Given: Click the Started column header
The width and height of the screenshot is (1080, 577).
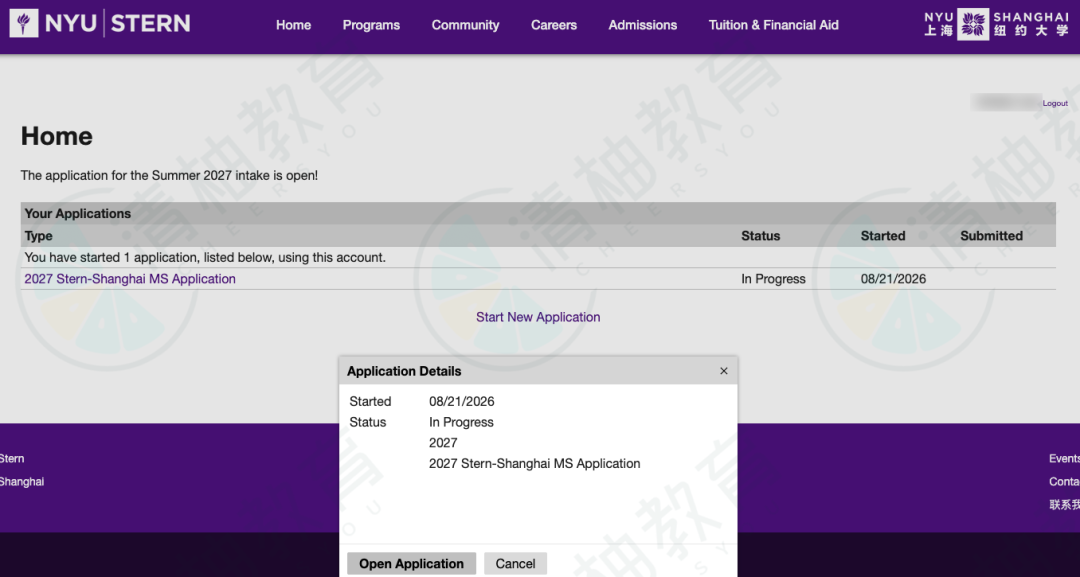Looking at the screenshot, I should (883, 236).
